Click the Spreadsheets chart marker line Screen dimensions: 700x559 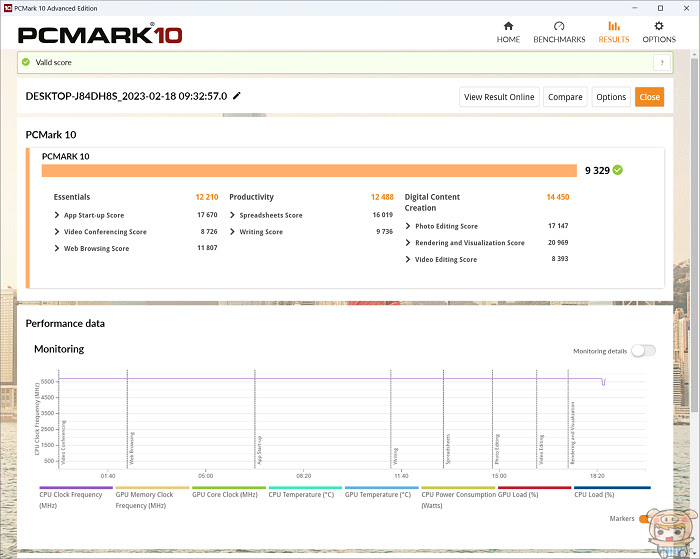pyautogui.click(x=443, y=419)
